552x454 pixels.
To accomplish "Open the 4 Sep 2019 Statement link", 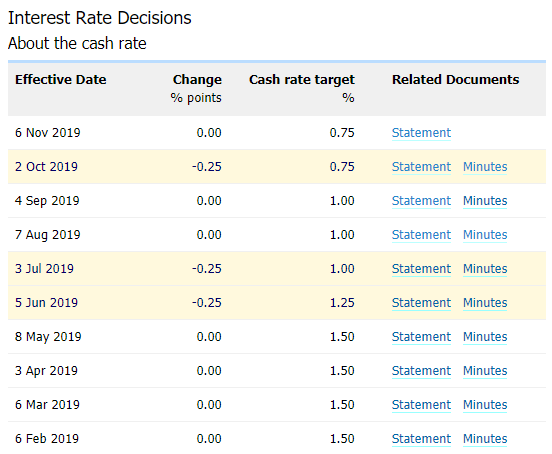I will pos(421,201).
